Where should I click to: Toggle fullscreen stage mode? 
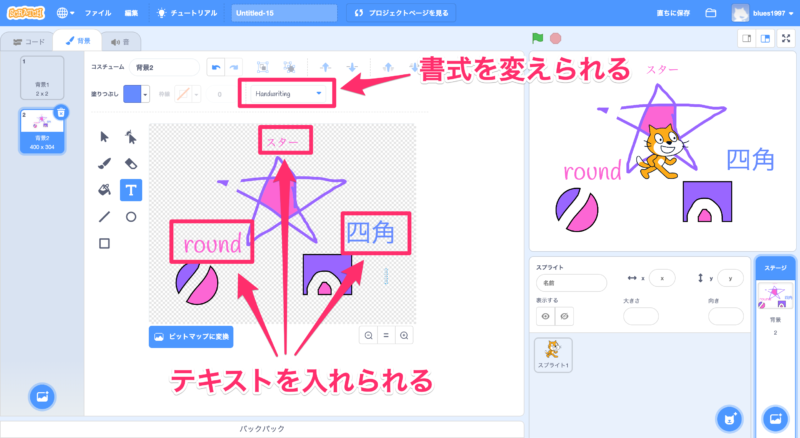tap(786, 38)
